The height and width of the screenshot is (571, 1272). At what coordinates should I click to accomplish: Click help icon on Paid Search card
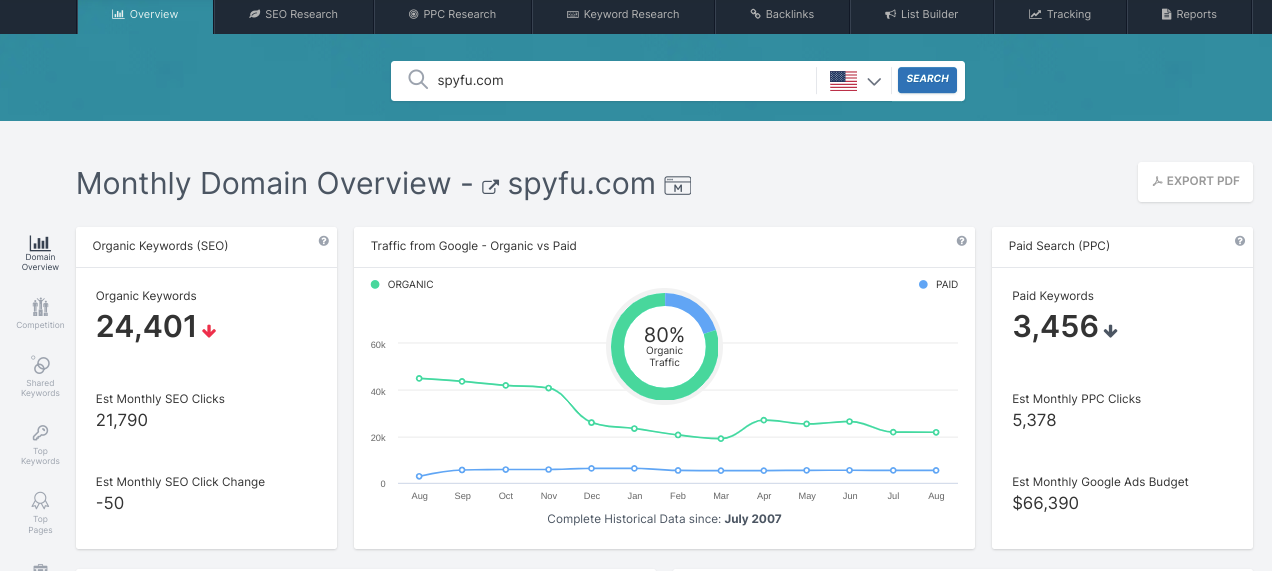[1240, 241]
